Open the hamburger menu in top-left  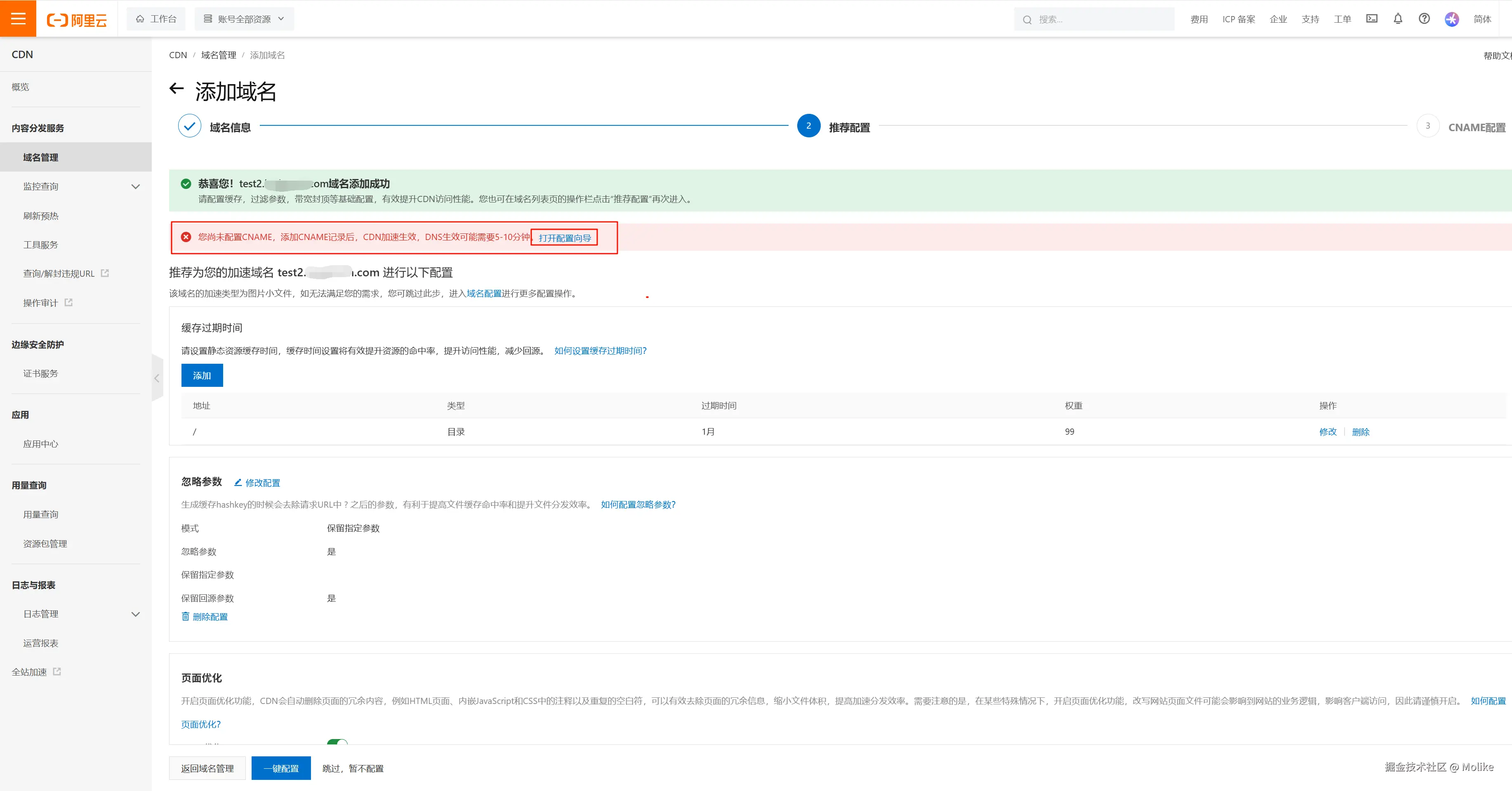click(x=18, y=18)
